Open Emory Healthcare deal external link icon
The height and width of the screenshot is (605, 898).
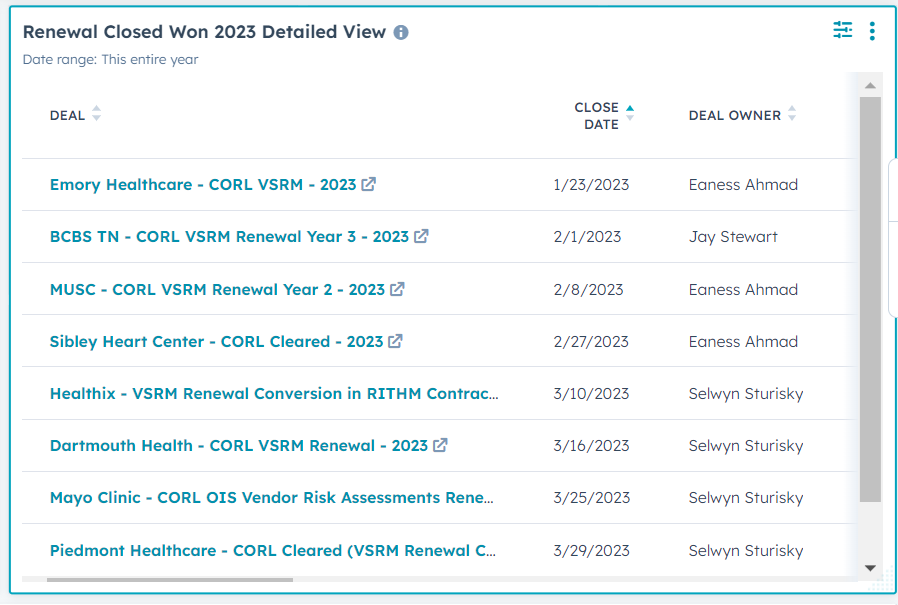369,184
